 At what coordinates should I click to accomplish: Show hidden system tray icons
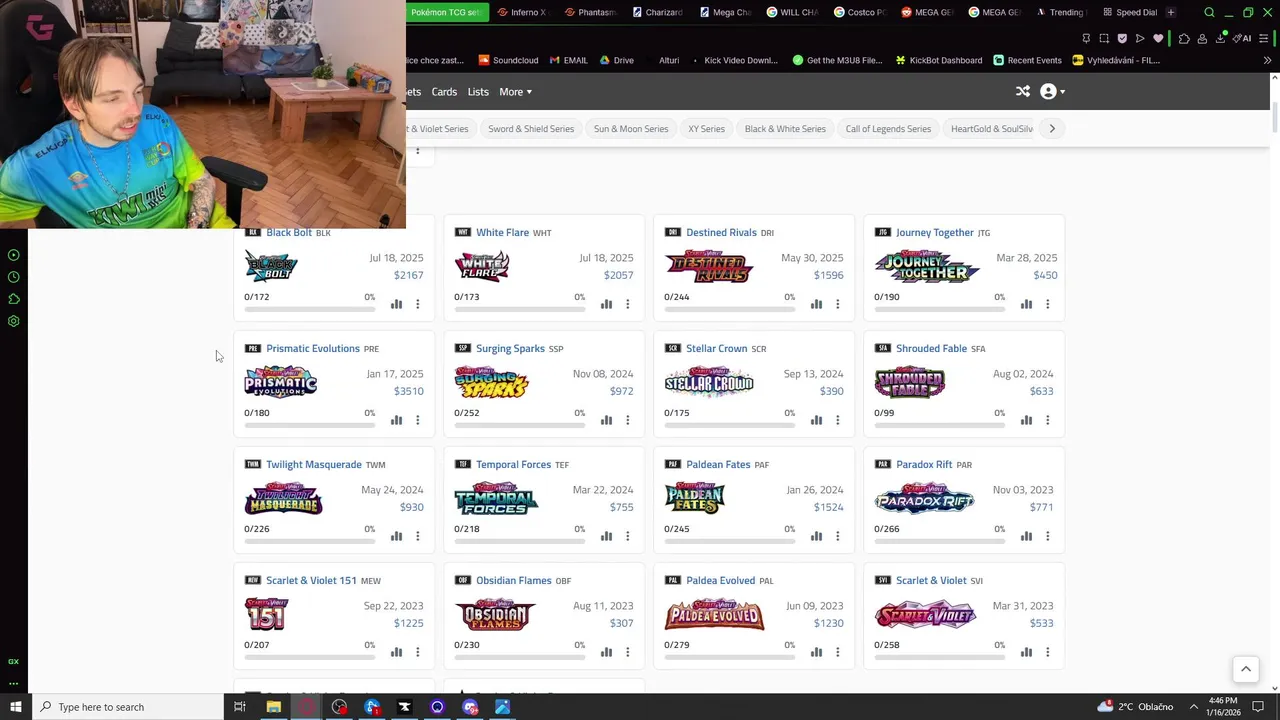pos(1193,707)
